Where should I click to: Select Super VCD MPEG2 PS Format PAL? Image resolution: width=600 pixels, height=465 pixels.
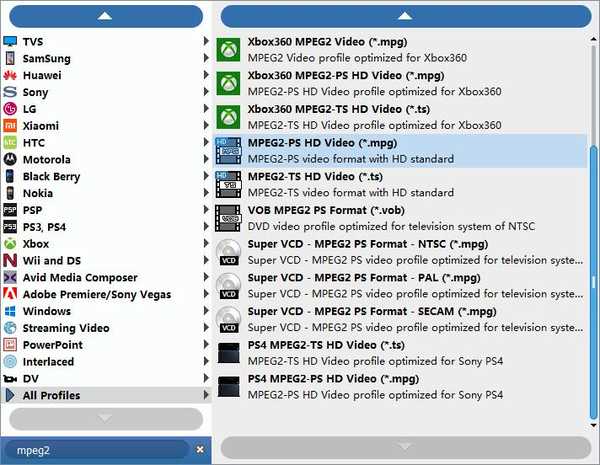pyautogui.click(x=400, y=286)
